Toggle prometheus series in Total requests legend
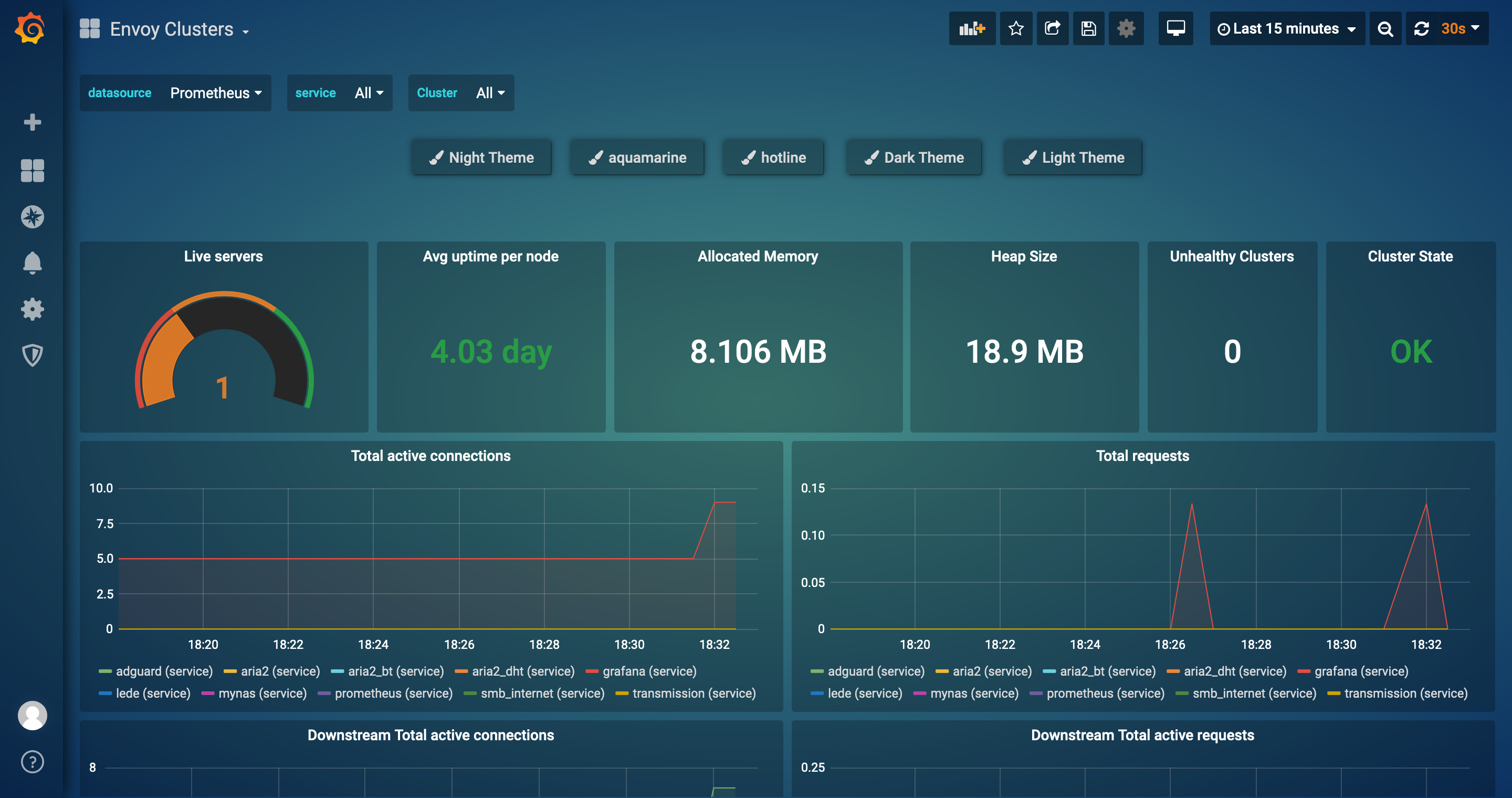This screenshot has width=1512, height=798. pos(1105,694)
